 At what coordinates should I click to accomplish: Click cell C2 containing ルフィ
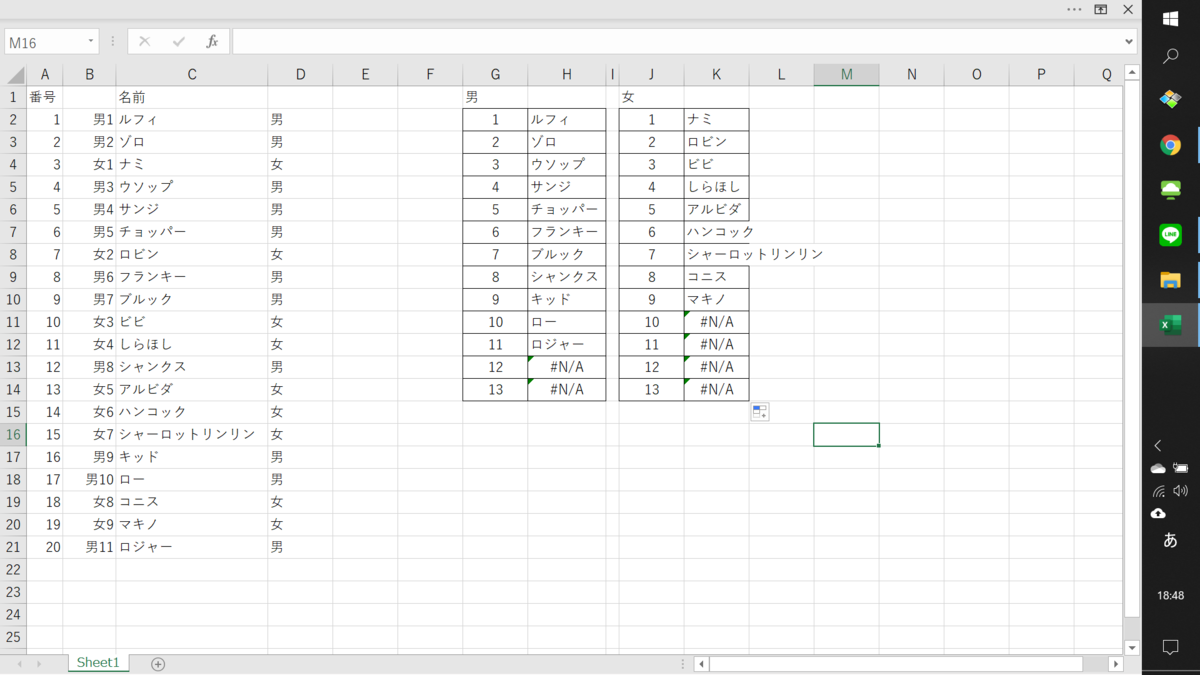192,120
